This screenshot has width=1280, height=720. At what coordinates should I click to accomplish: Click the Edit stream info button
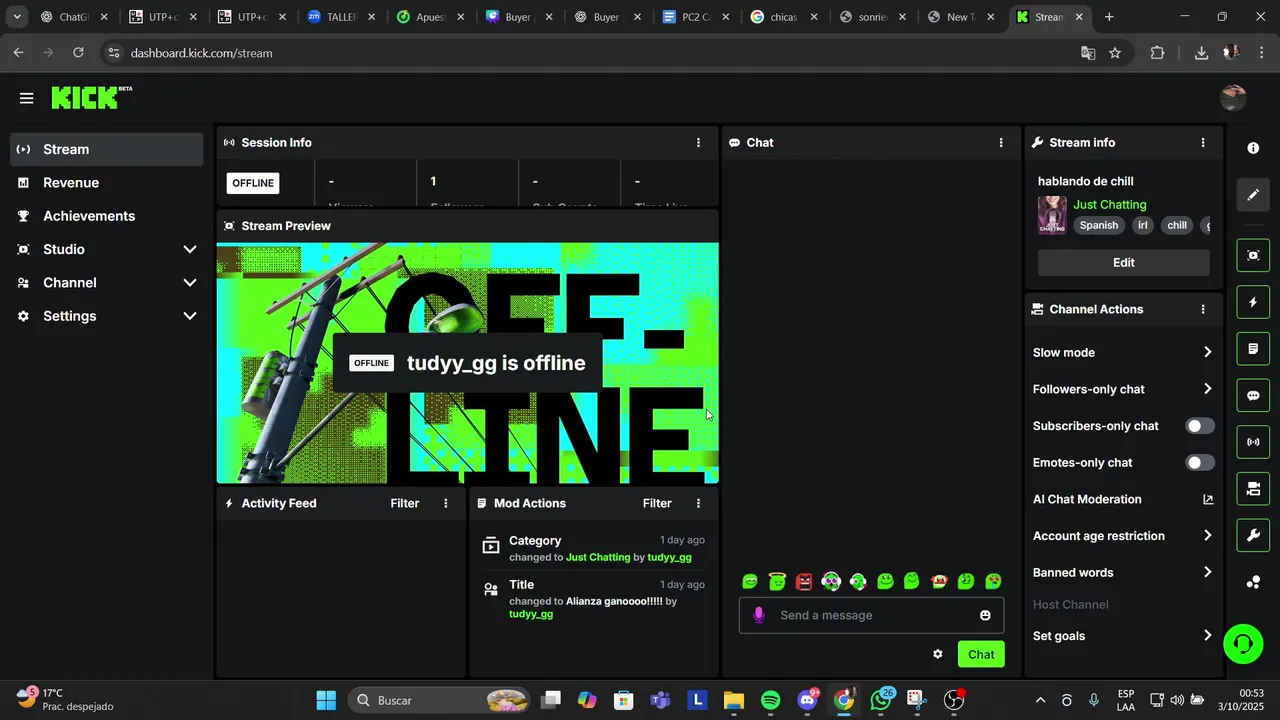1123,263
